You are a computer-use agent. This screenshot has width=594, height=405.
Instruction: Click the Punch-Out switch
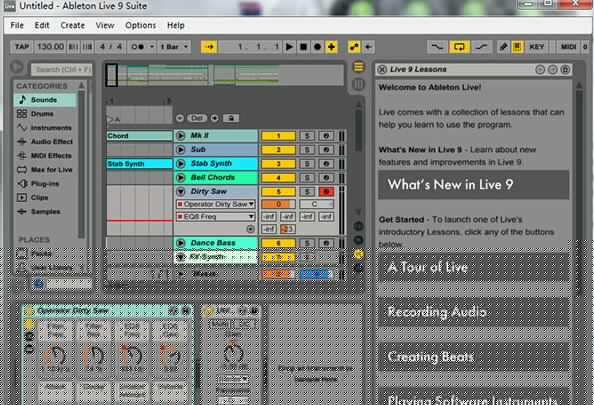482,47
